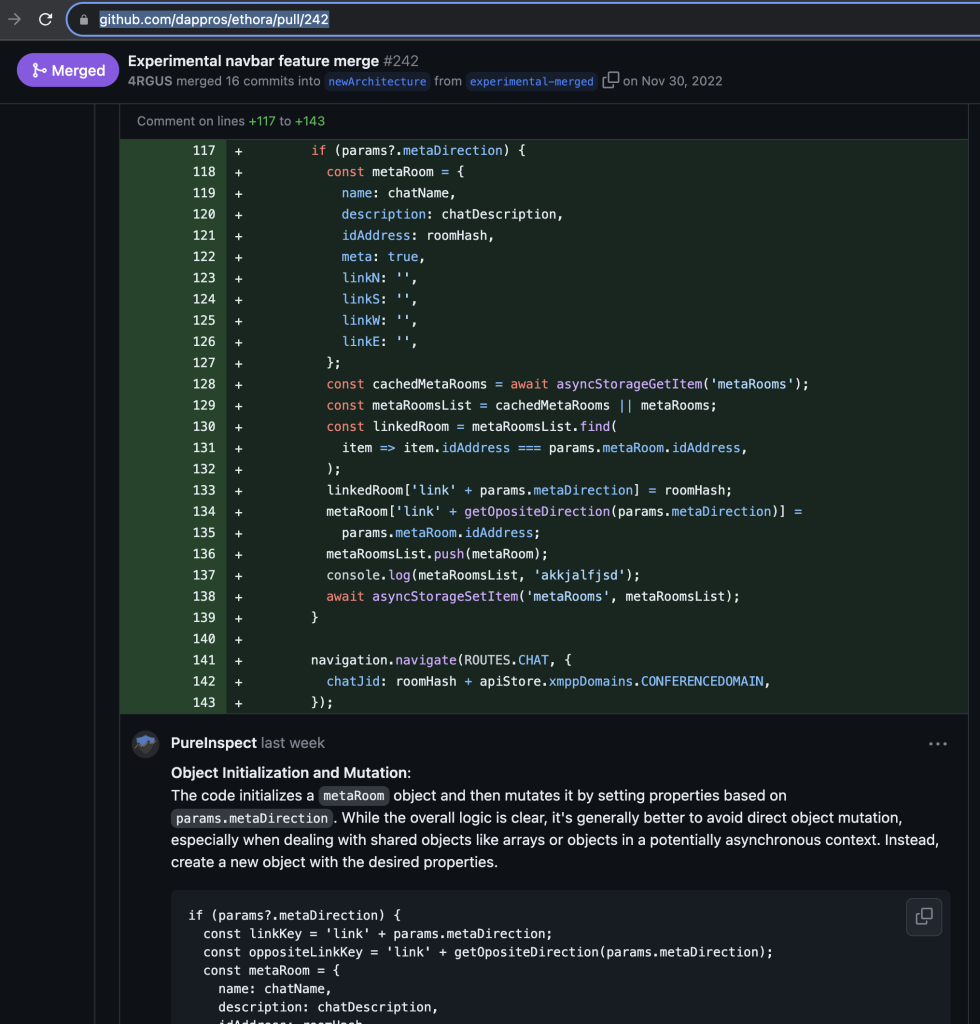Click the browser forward arrow
The height and width of the screenshot is (1024, 980).
click(x=14, y=20)
